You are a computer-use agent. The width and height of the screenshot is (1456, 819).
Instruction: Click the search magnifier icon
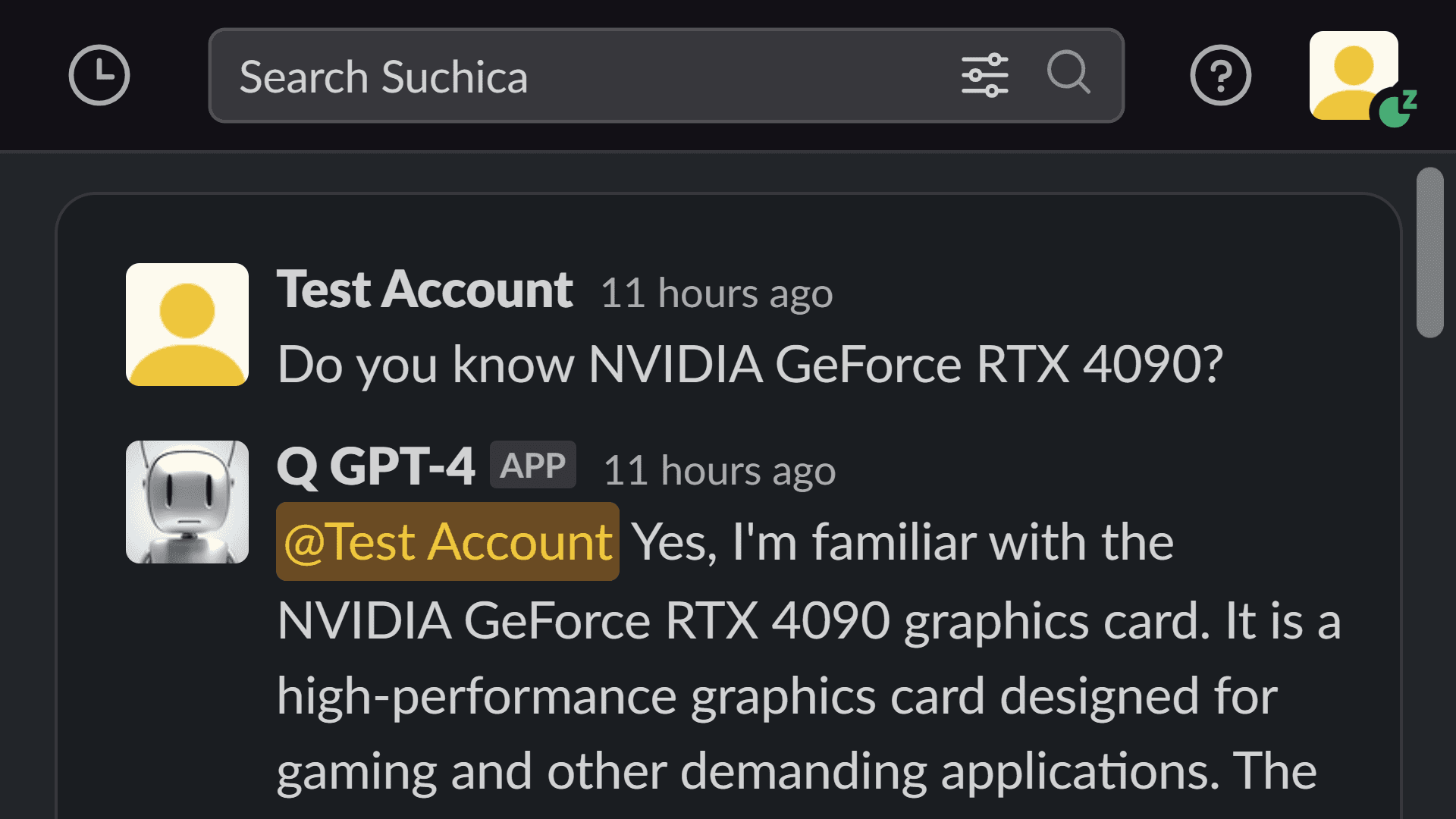point(1070,76)
